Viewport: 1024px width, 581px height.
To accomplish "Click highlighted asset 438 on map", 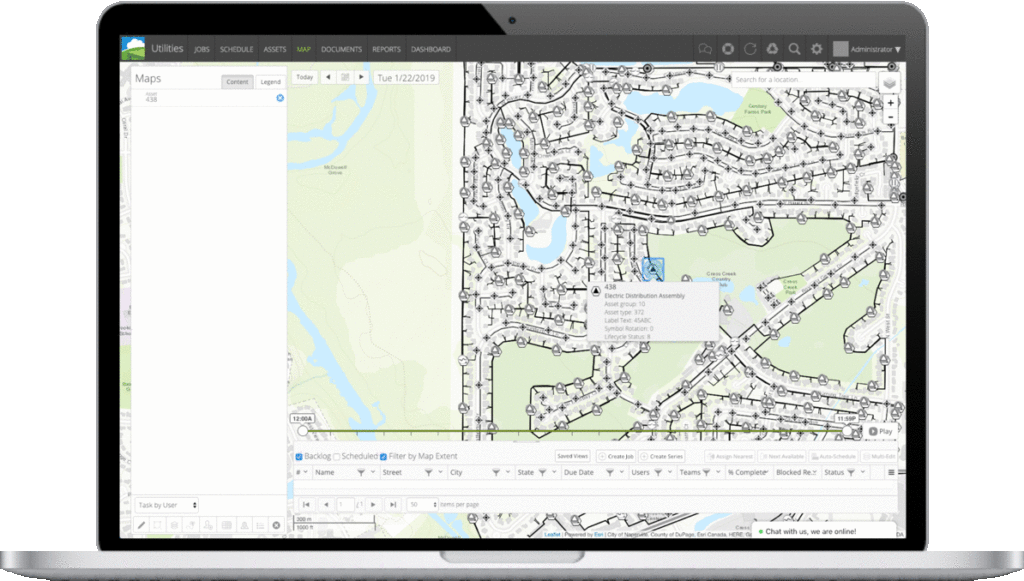I will [653, 269].
